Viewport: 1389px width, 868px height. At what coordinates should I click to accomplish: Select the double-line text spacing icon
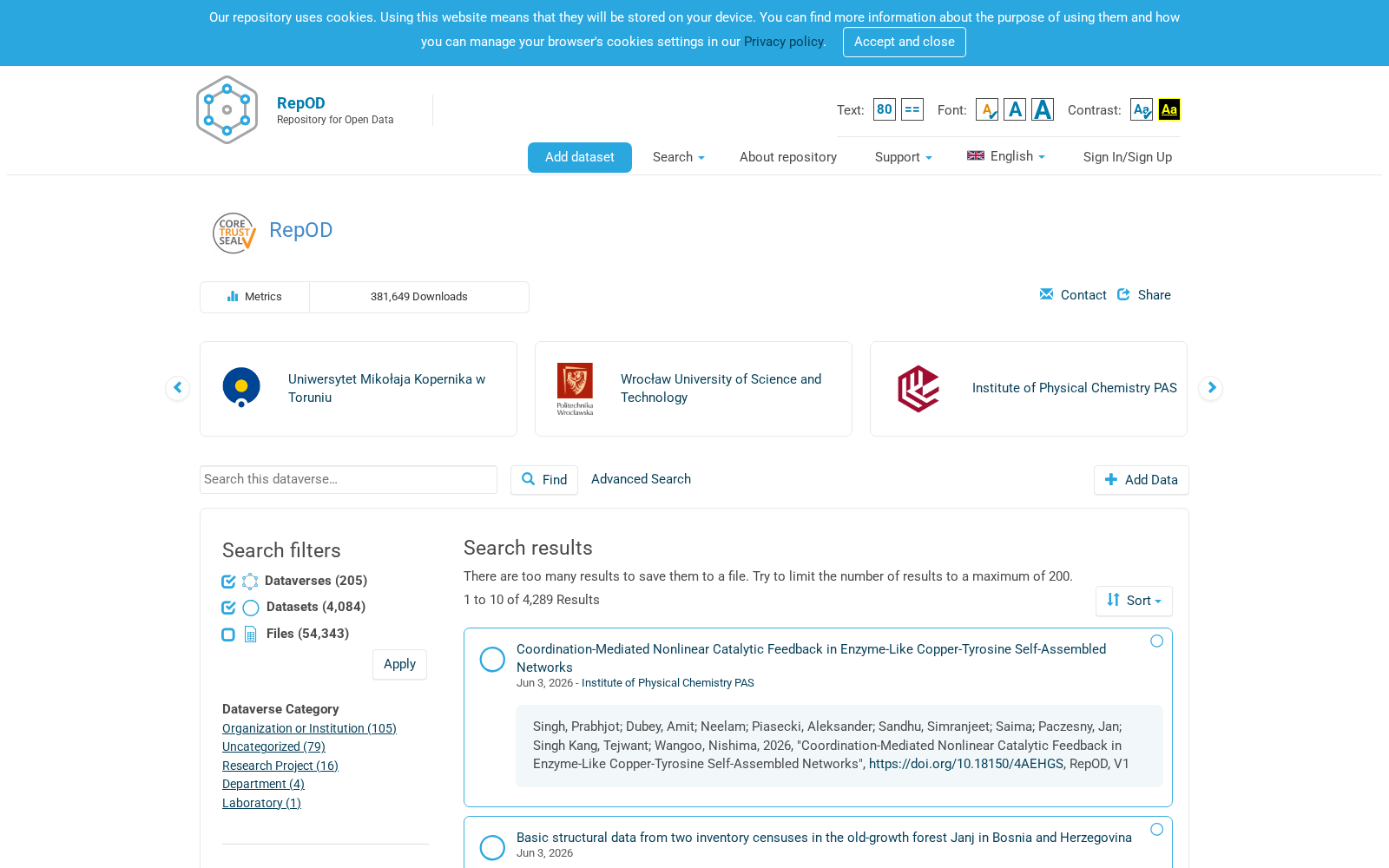point(912,109)
